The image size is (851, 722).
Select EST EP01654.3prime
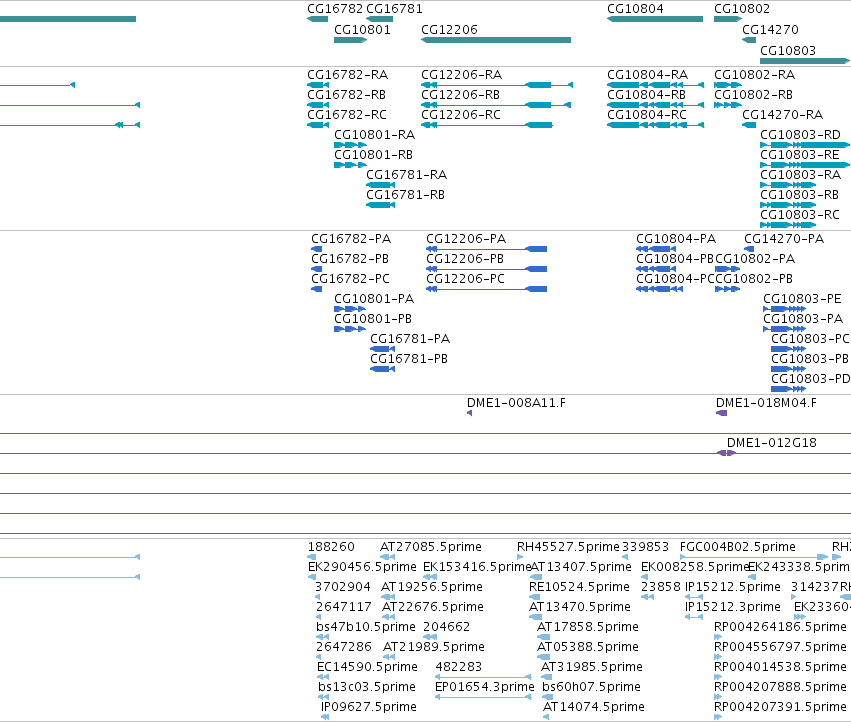pyautogui.click(x=485, y=687)
